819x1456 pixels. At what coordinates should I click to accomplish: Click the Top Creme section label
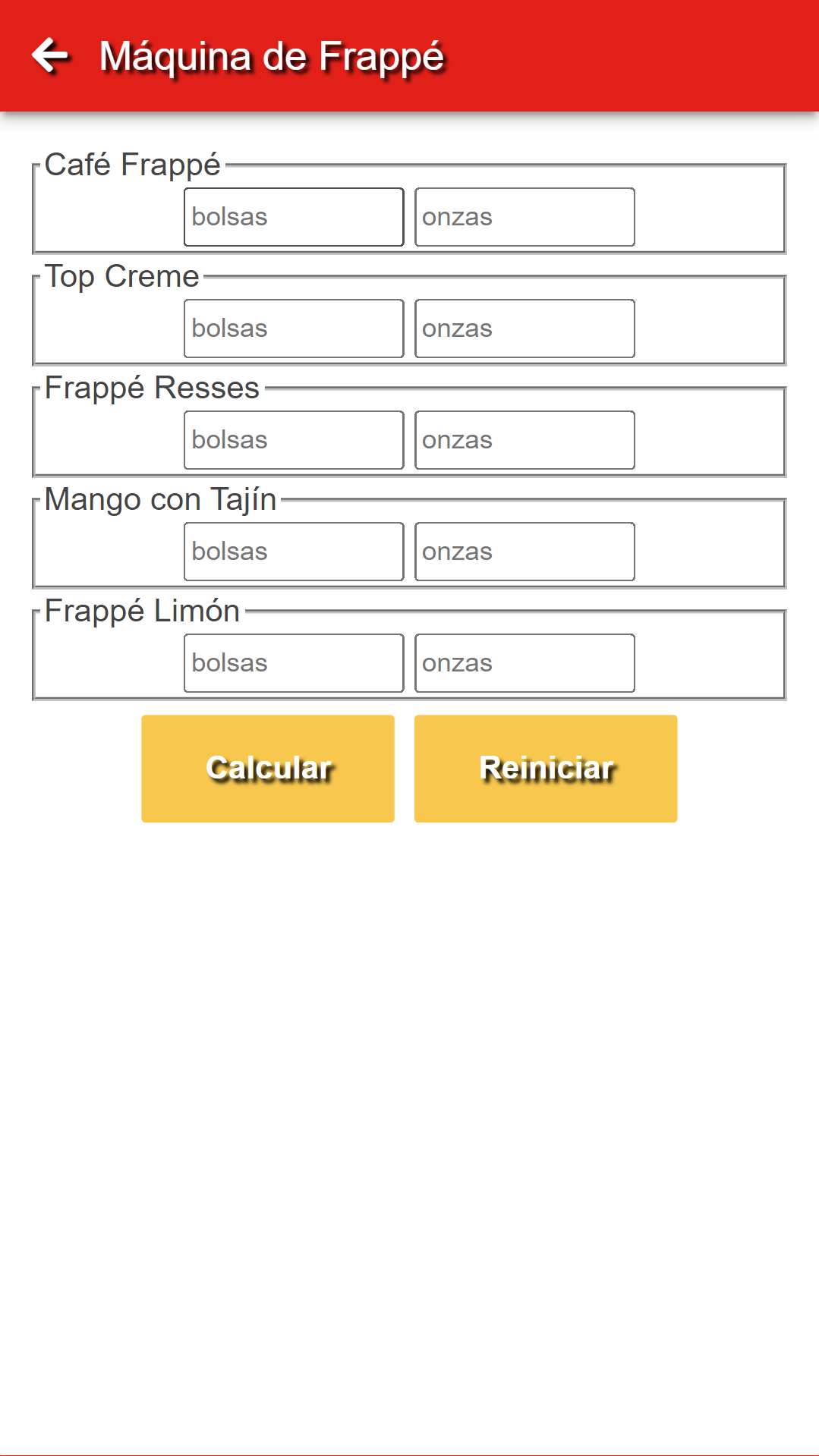[x=121, y=276]
